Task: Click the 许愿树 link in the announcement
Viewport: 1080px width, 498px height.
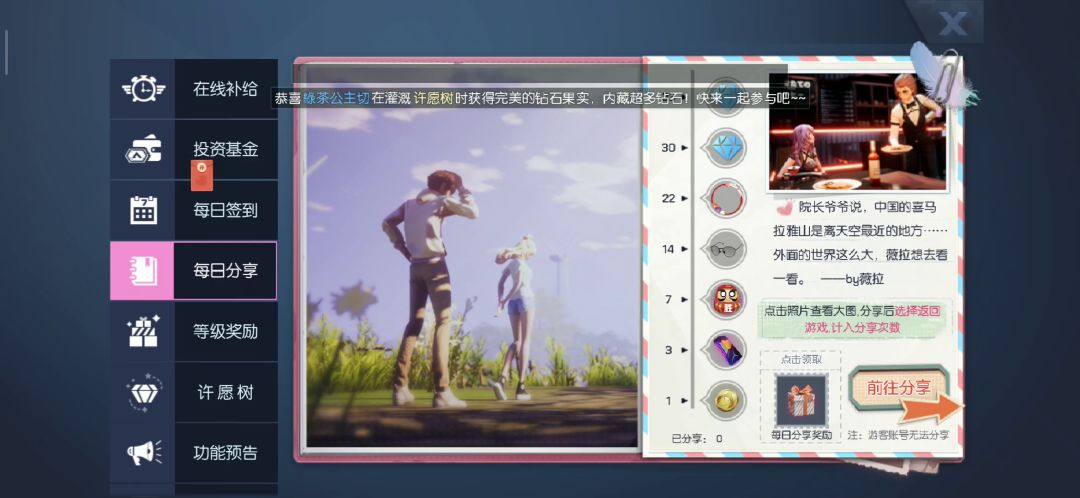Action: click(433, 98)
